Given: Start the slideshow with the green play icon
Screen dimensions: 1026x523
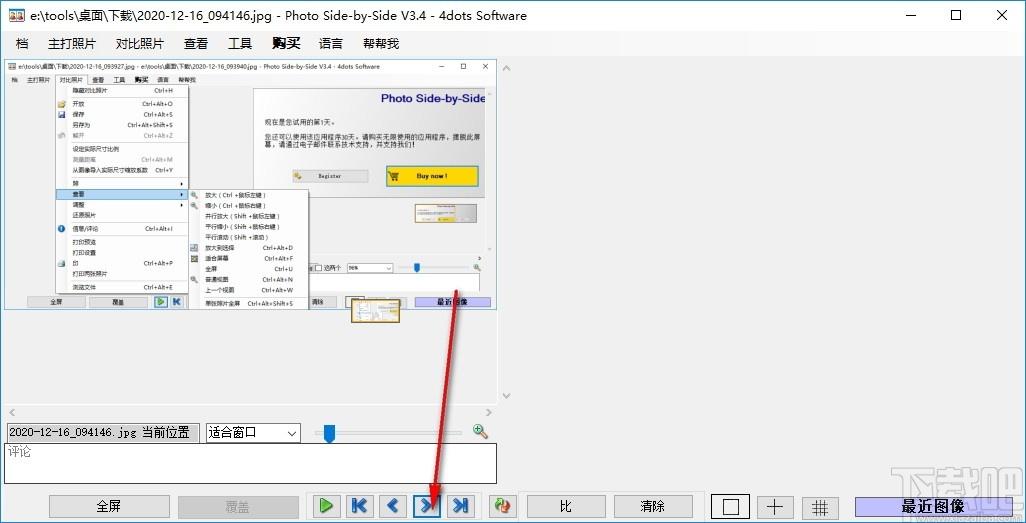Looking at the screenshot, I should pyautogui.click(x=325, y=506).
